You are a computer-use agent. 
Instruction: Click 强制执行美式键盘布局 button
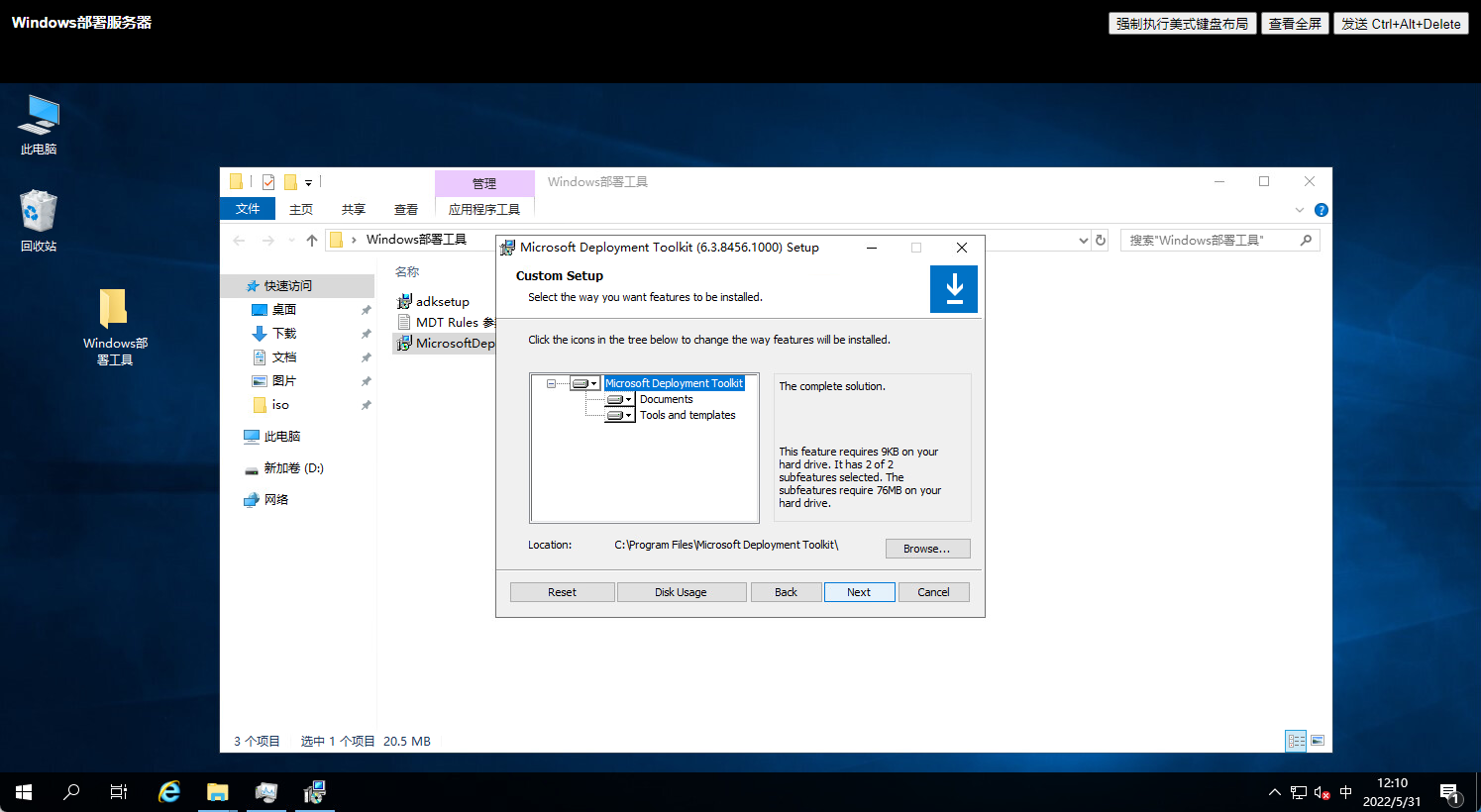pyautogui.click(x=1183, y=24)
